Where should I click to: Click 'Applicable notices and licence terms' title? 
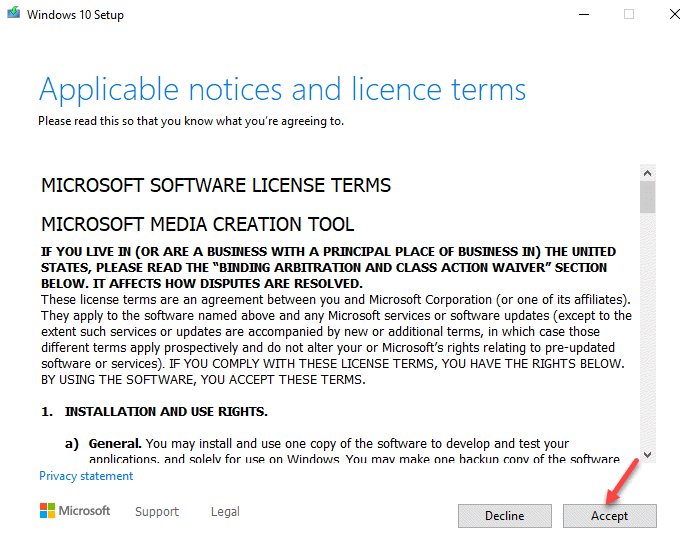282,90
